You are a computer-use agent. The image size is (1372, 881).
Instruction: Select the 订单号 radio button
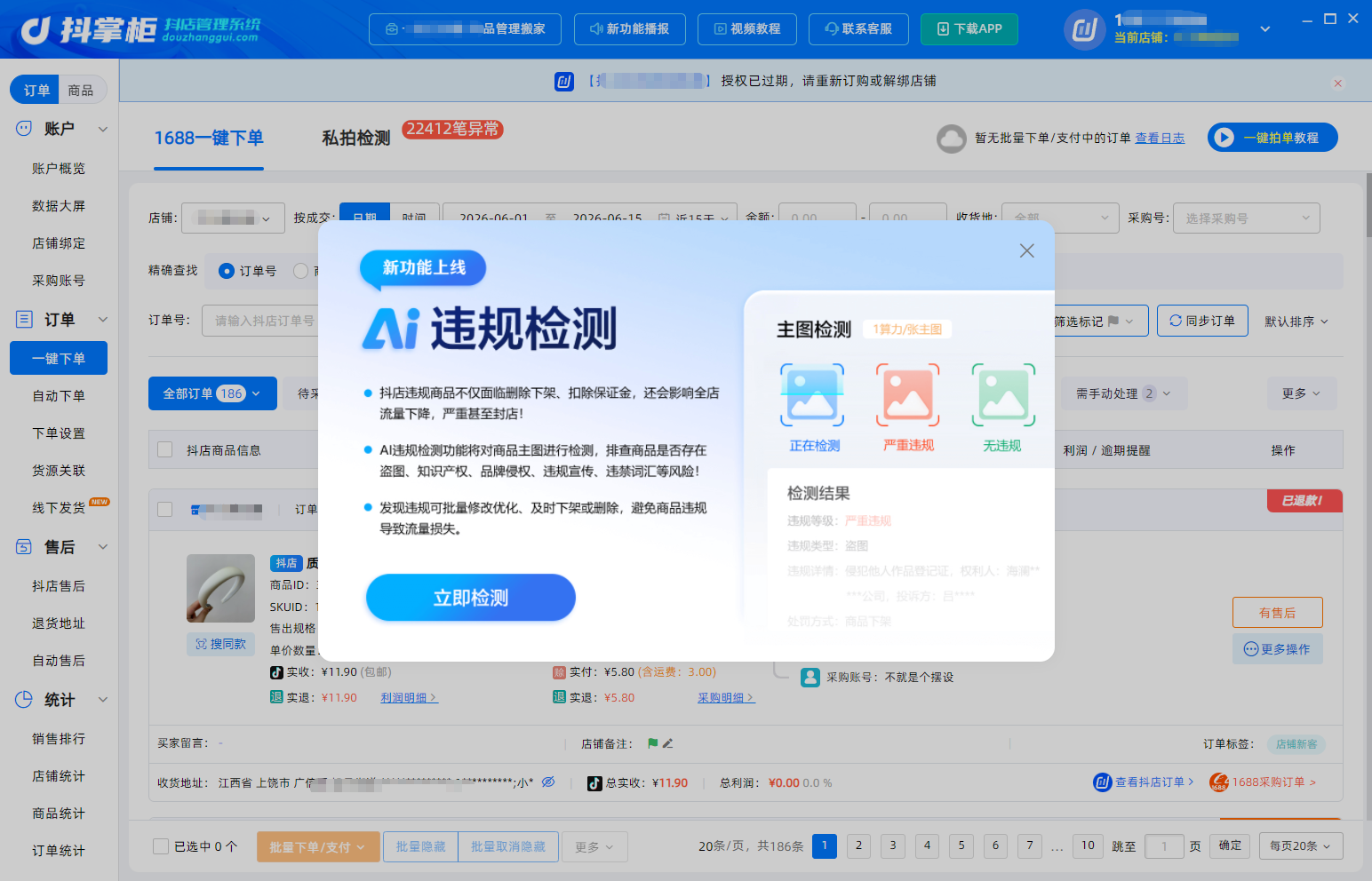pyautogui.click(x=227, y=271)
